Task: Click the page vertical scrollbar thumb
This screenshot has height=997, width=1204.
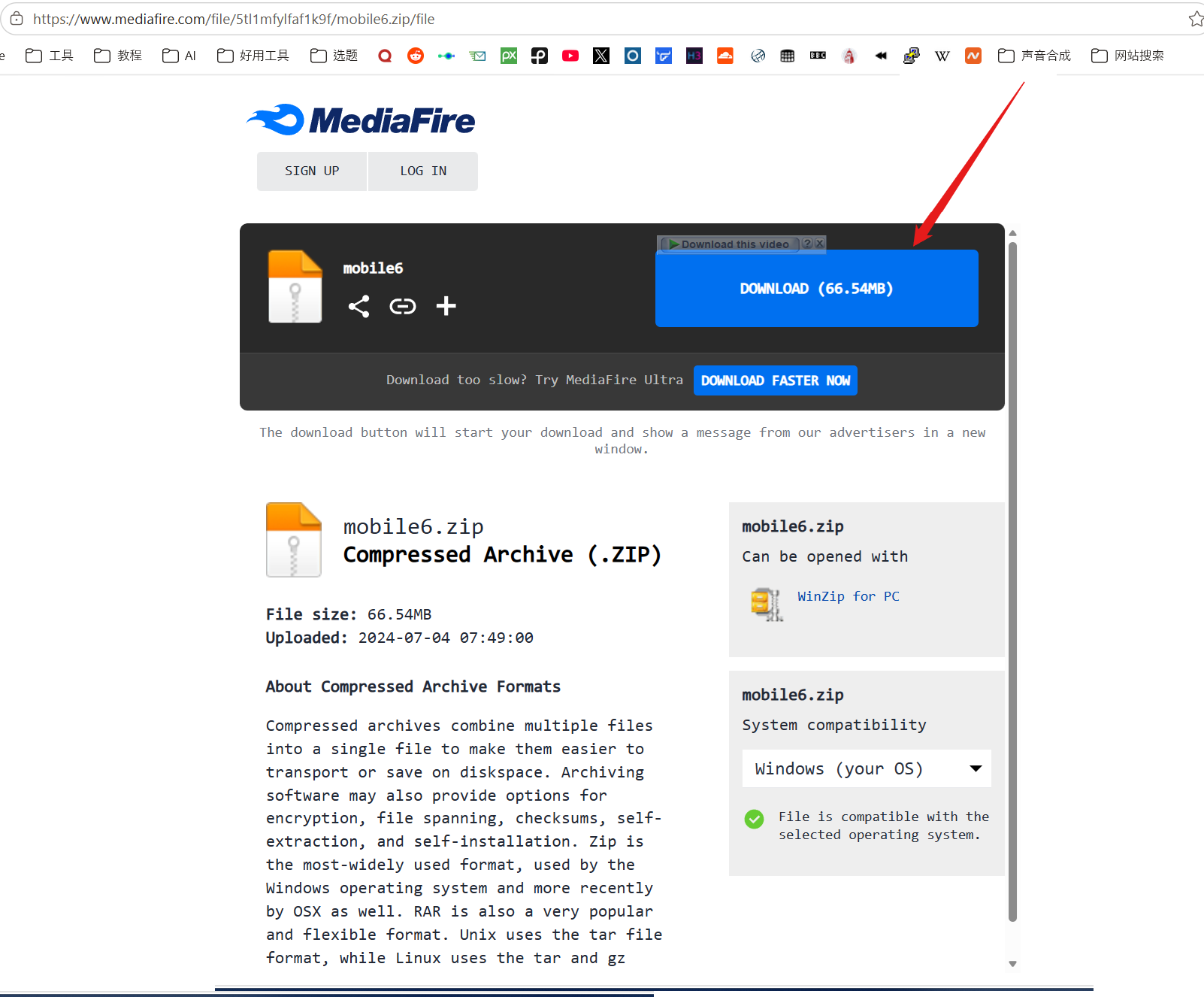Action: (x=1012, y=579)
